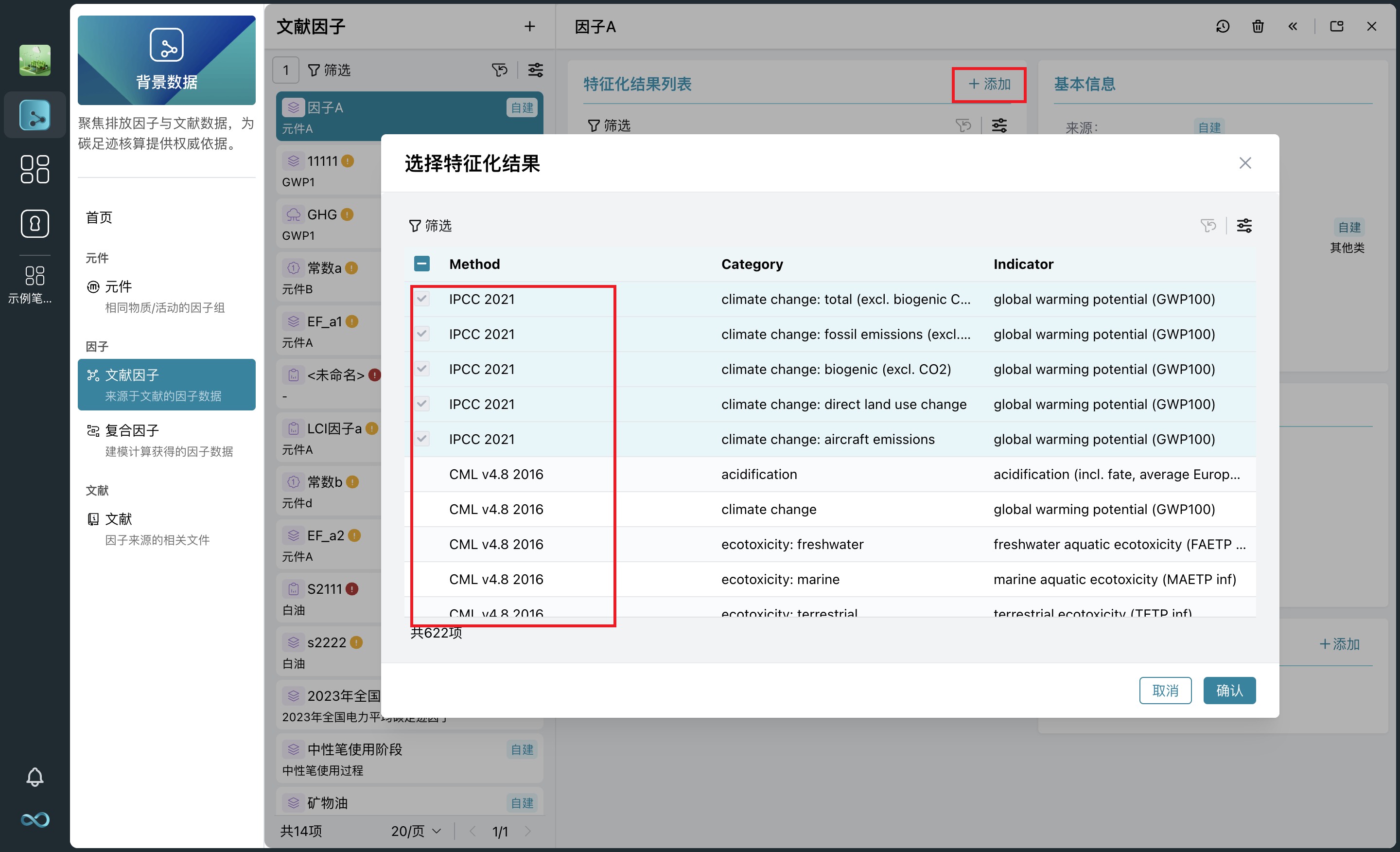Uncheck IPCC 2021 aircraft emissions row
The height and width of the screenshot is (852, 1400).
421,439
